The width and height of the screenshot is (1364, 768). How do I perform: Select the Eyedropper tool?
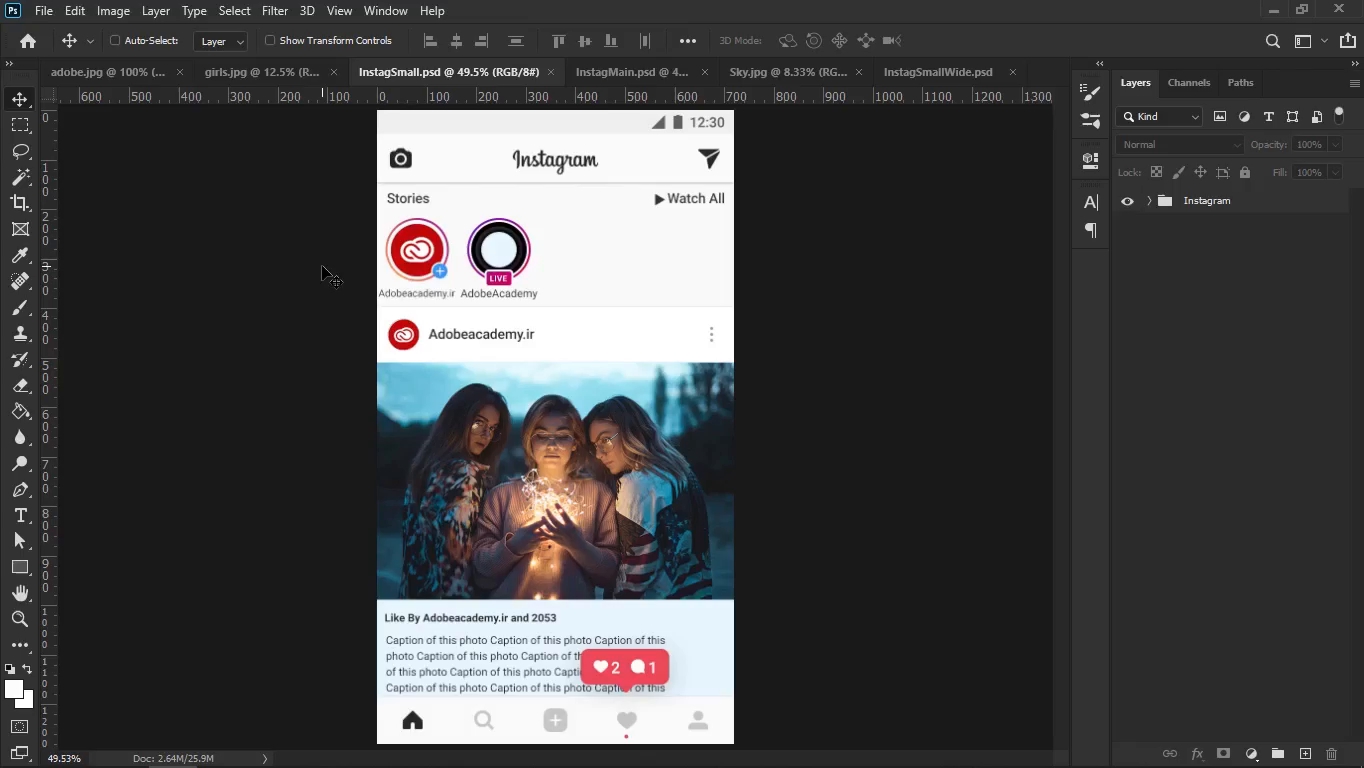pyautogui.click(x=20, y=256)
